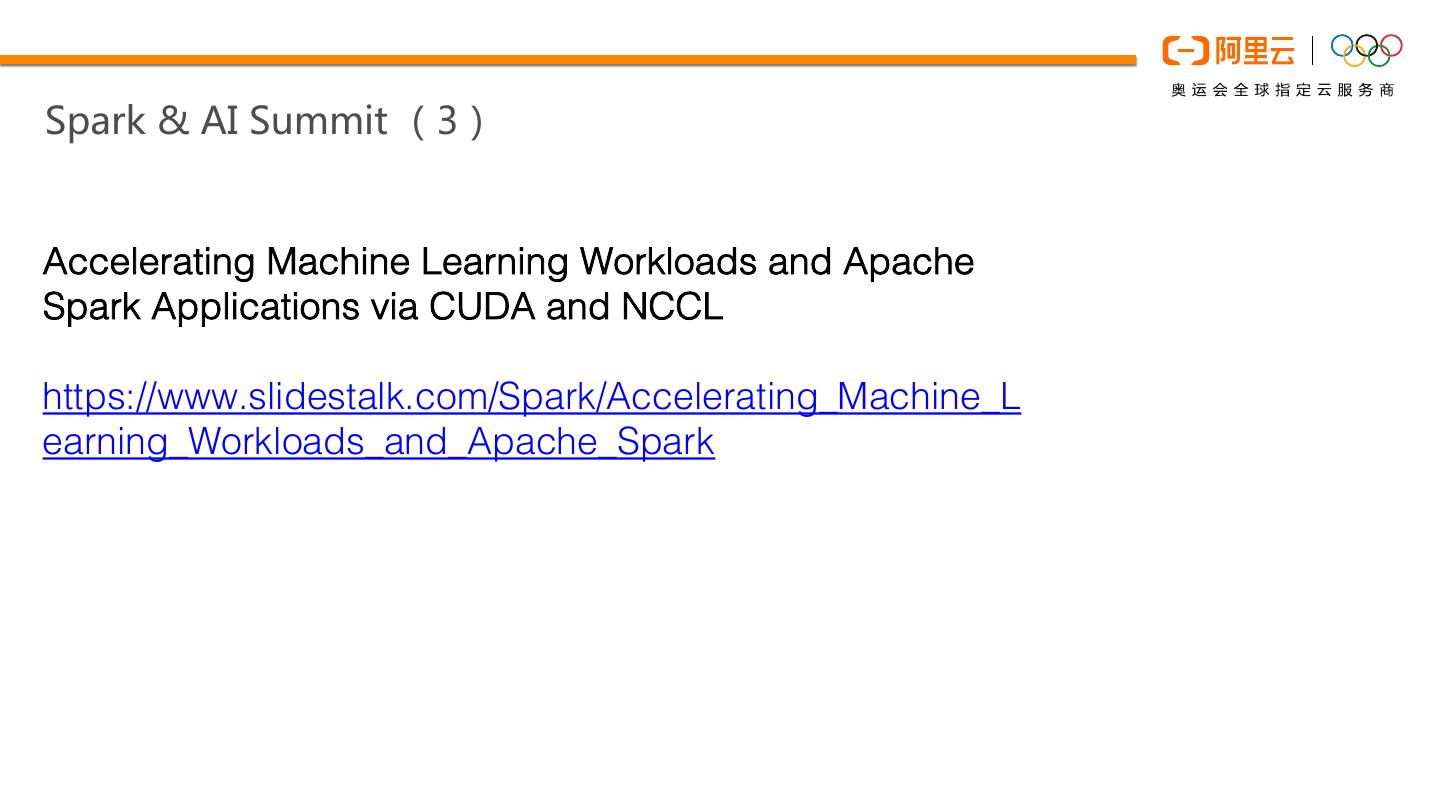Click the word Spark starting the heading's second line
The height and width of the screenshot is (810, 1440).
(91, 306)
